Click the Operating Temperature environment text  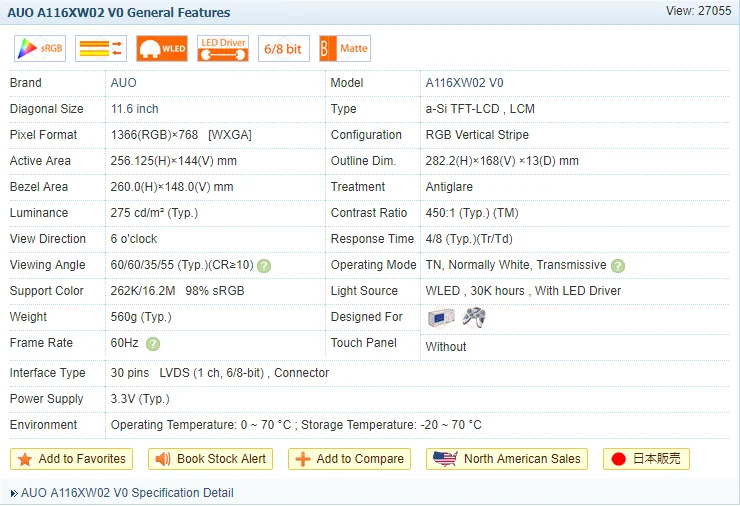point(296,425)
